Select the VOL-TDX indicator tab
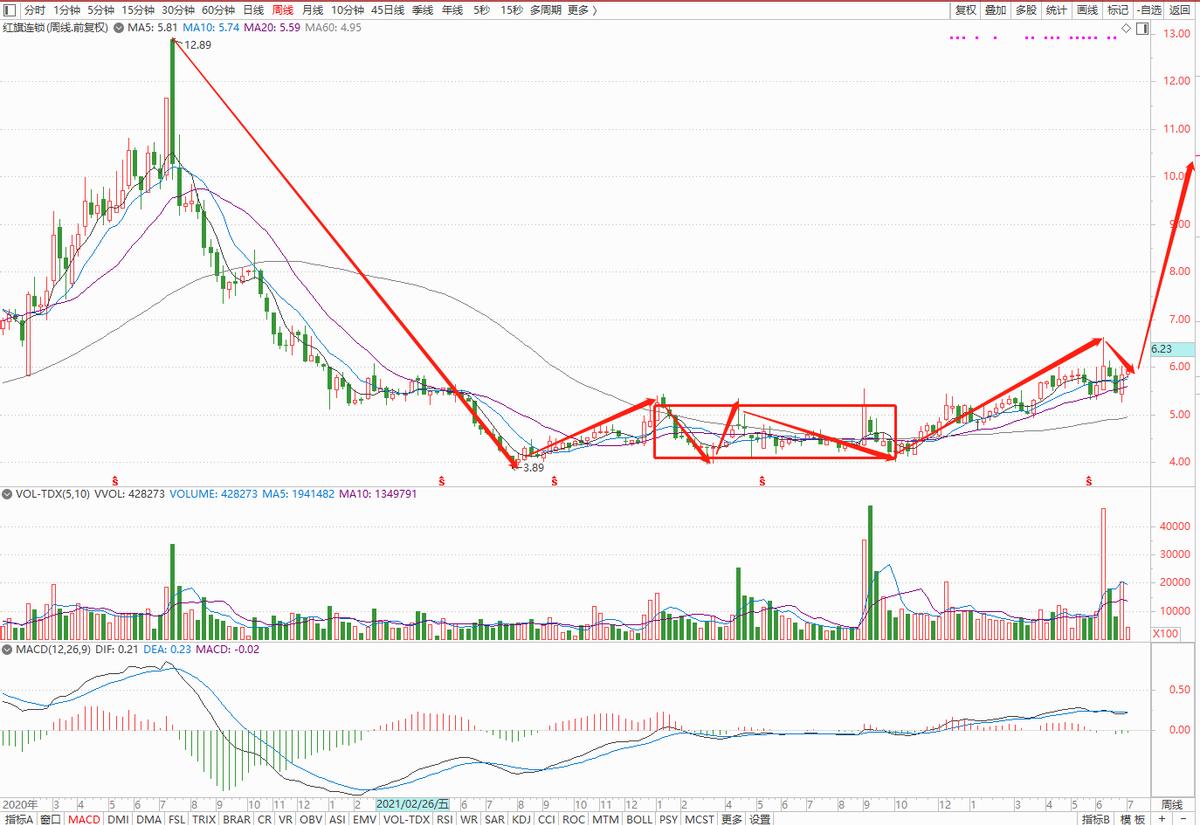Viewport: 1200px width, 825px height. coord(406,819)
